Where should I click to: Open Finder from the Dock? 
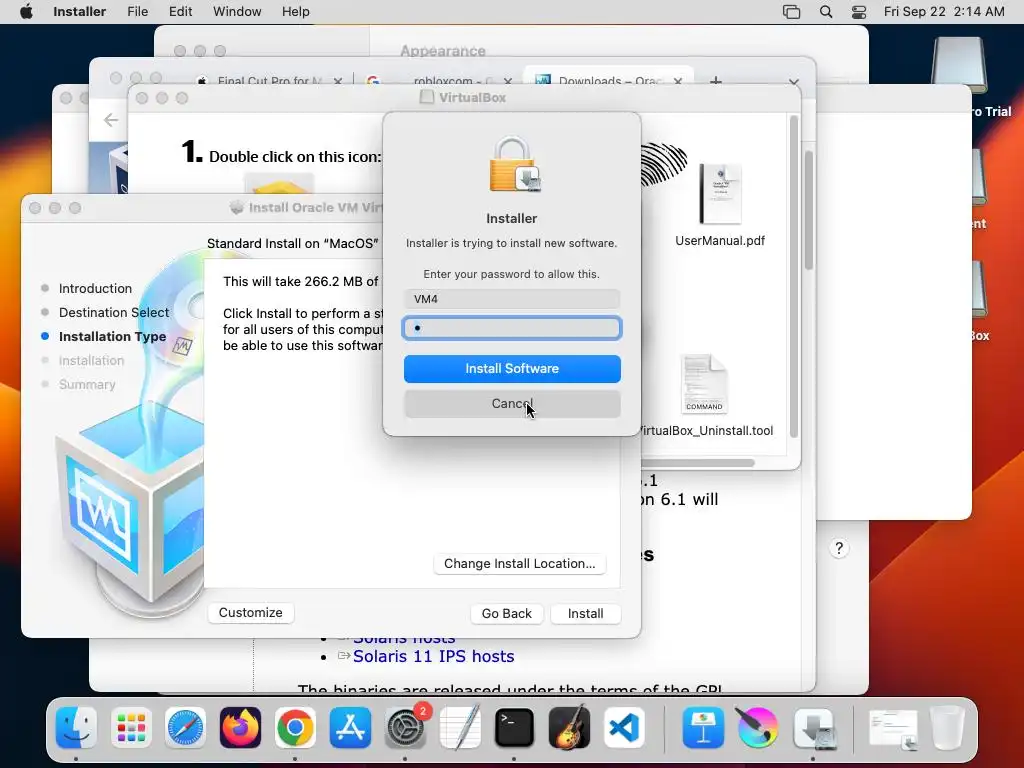(x=76, y=728)
